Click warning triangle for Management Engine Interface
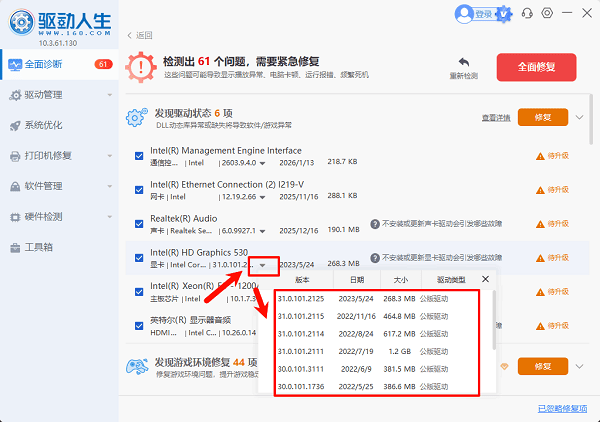 point(540,156)
